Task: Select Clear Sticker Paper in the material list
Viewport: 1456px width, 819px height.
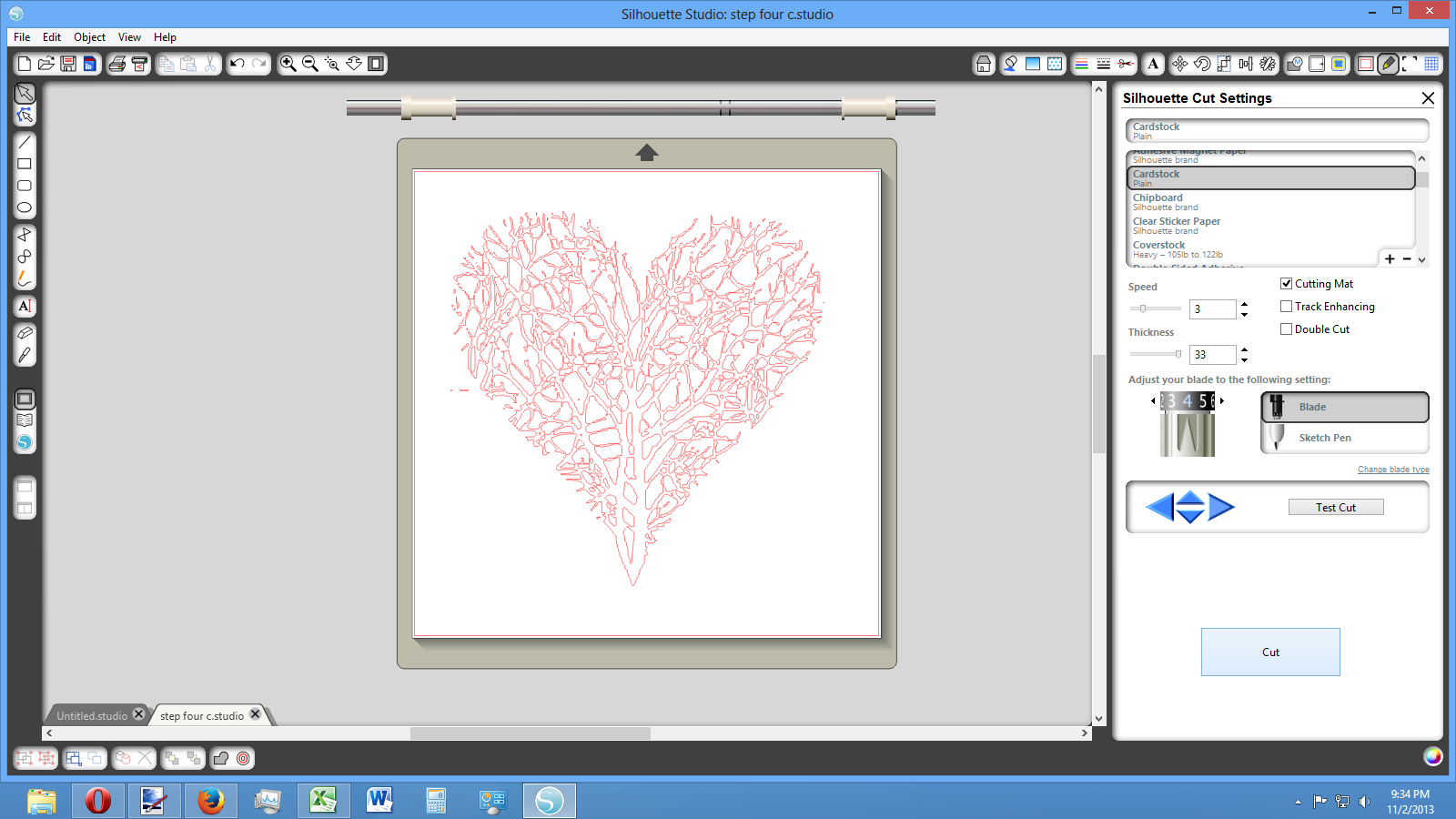Action: pos(1270,226)
